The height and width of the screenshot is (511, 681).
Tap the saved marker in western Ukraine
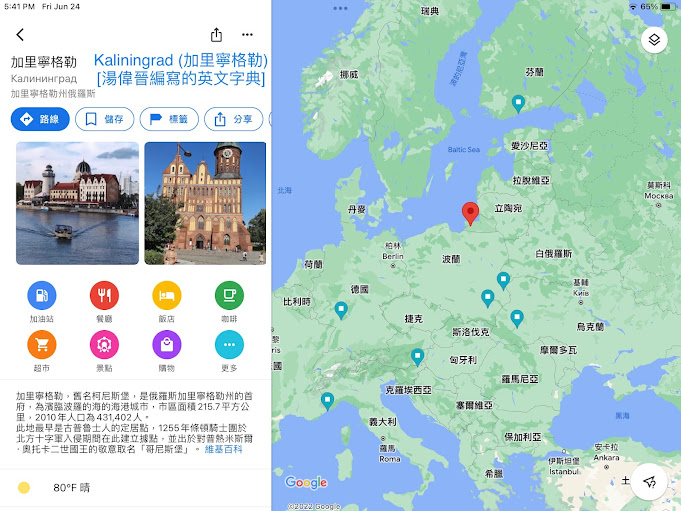click(516, 318)
